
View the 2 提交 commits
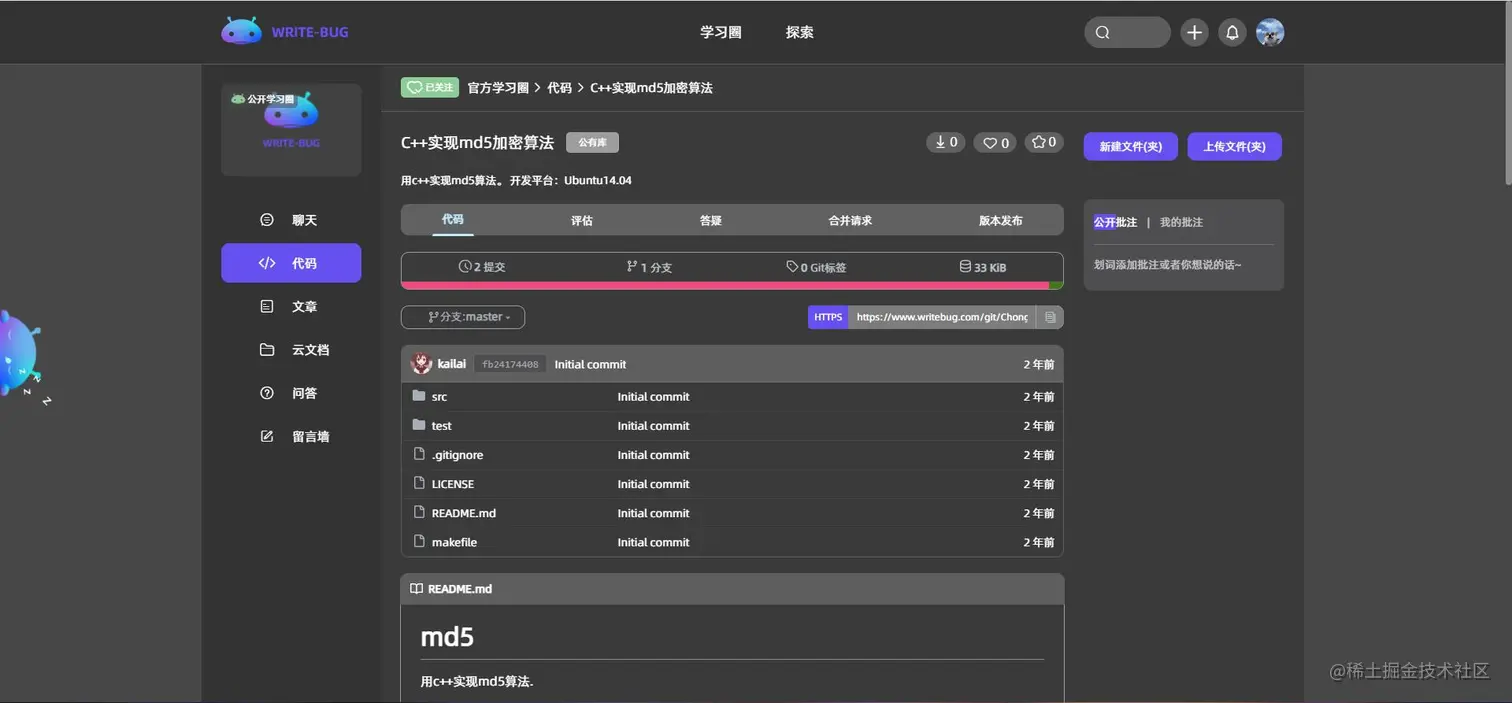482,267
